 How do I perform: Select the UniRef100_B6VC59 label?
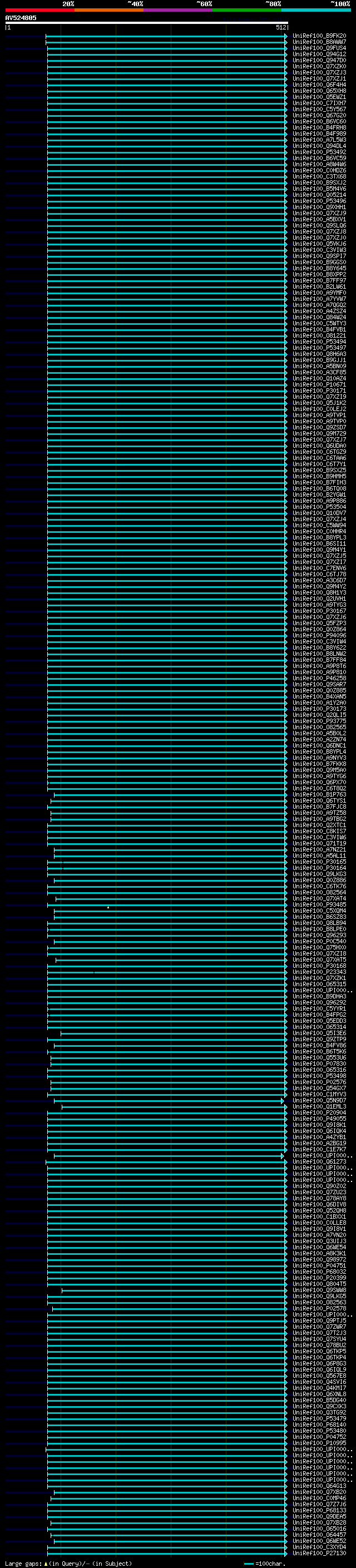point(319,159)
